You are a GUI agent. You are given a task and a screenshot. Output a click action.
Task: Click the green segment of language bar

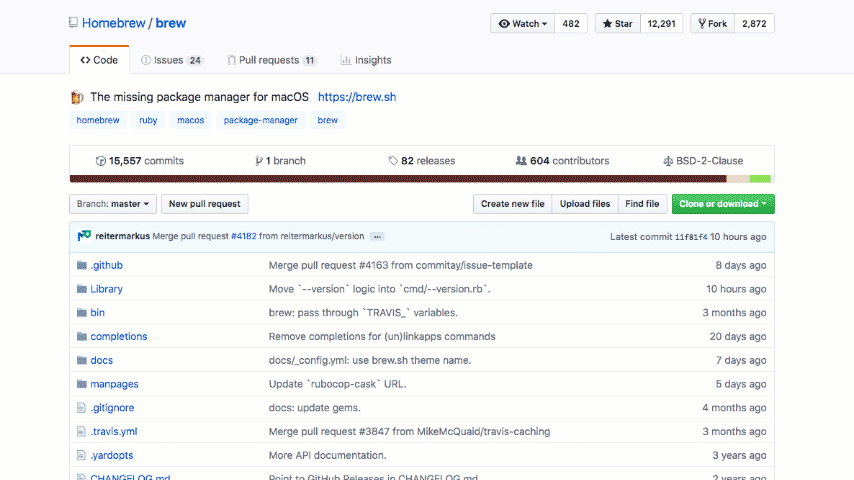(x=760, y=179)
